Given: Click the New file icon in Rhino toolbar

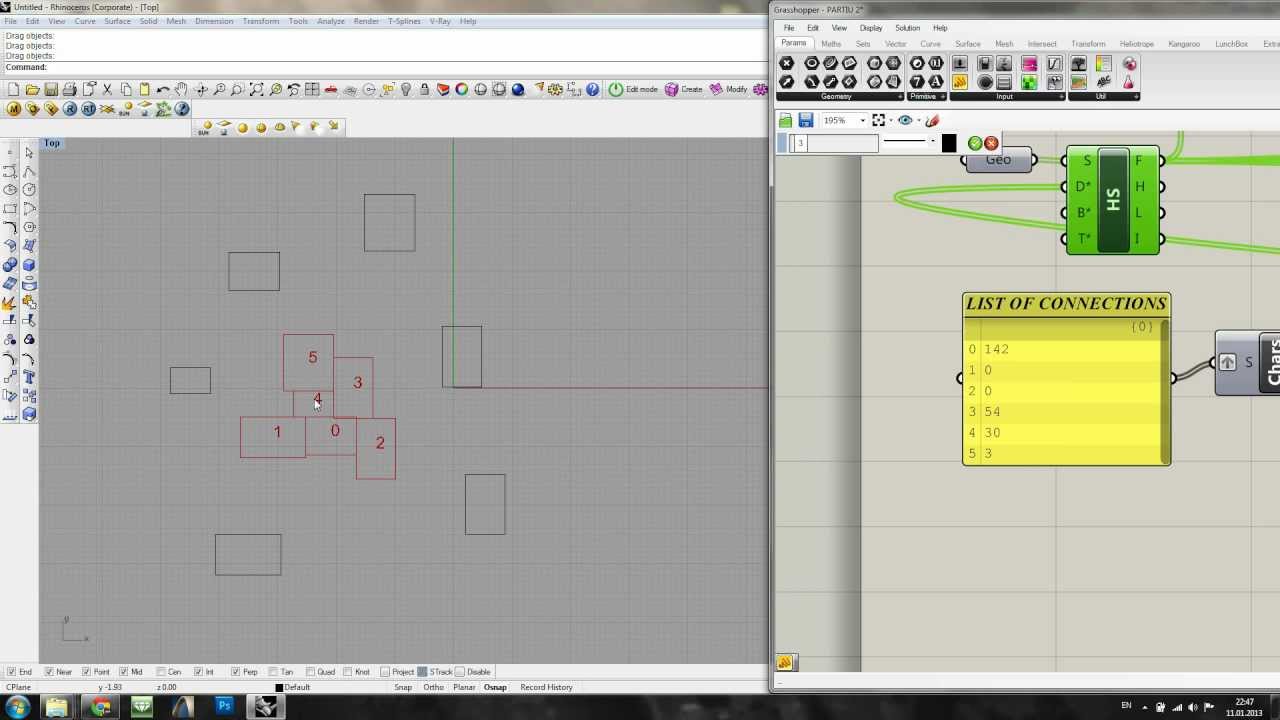Looking at the screenshot, I should point(14,89).
